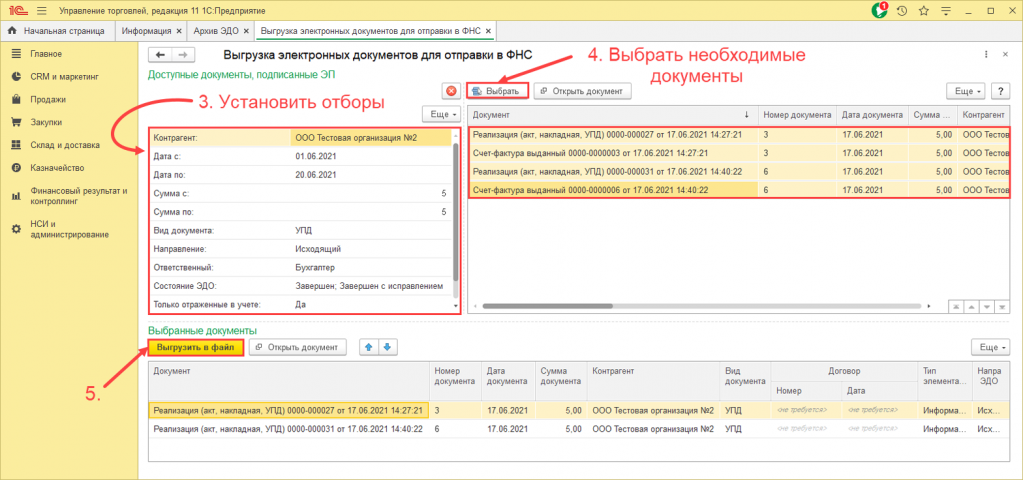Click the filter list vertical scrollbar

(x=455, y=212)
